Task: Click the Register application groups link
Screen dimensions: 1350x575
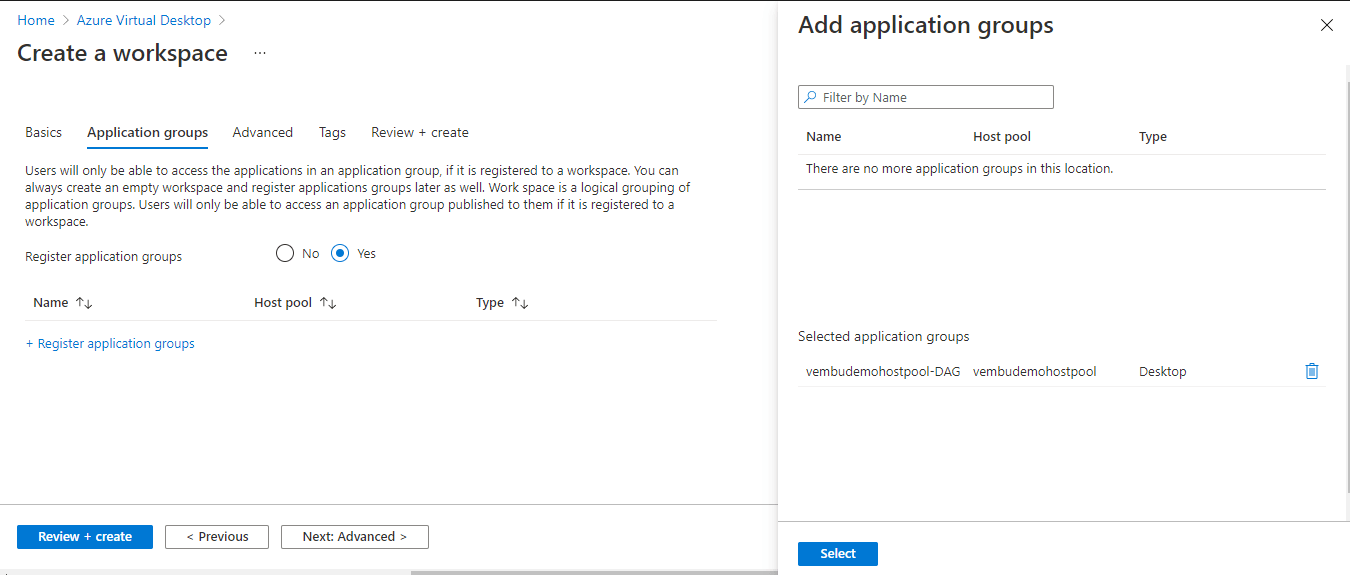Action: pos(110,343)
